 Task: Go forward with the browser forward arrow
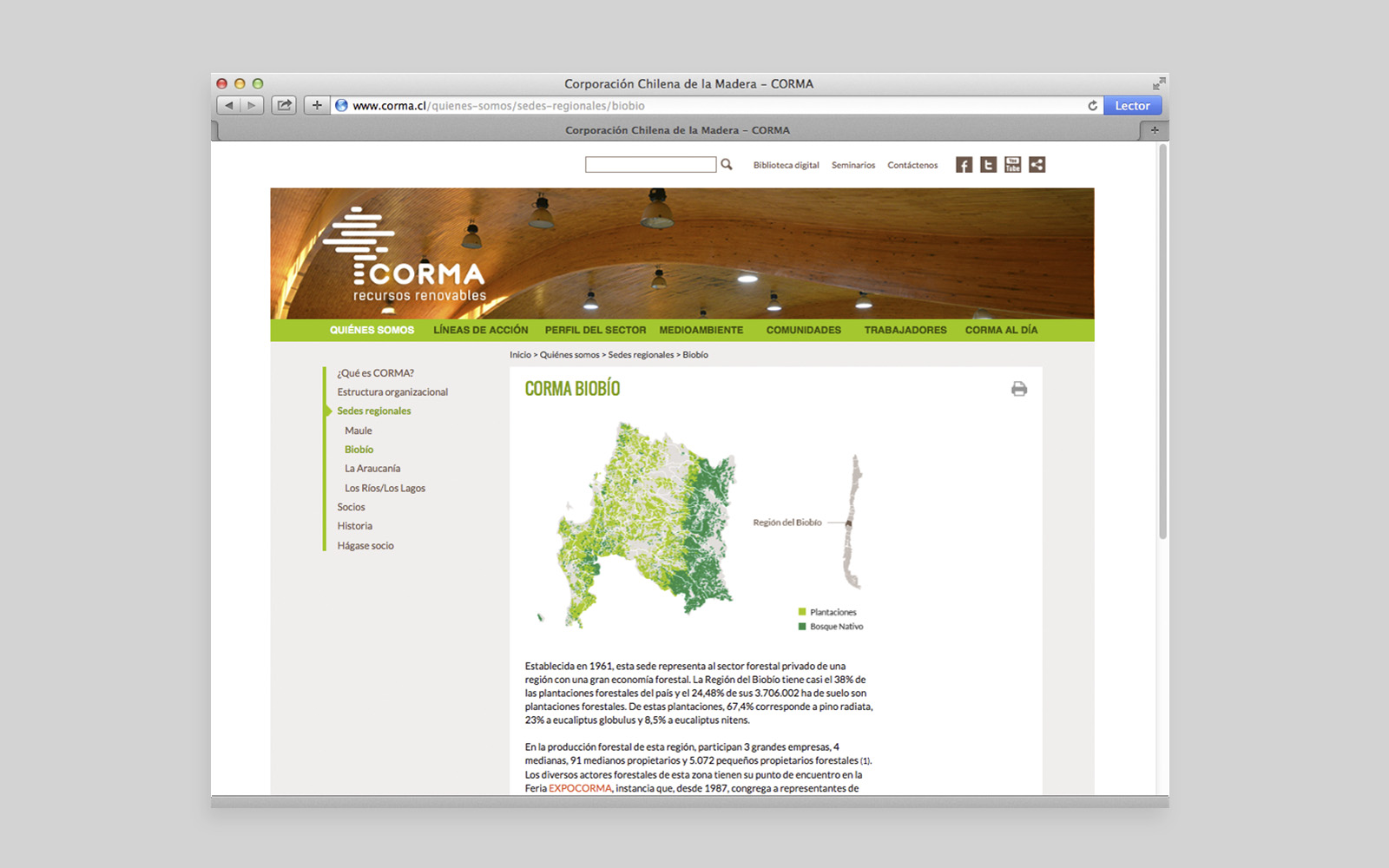(252, 105)
